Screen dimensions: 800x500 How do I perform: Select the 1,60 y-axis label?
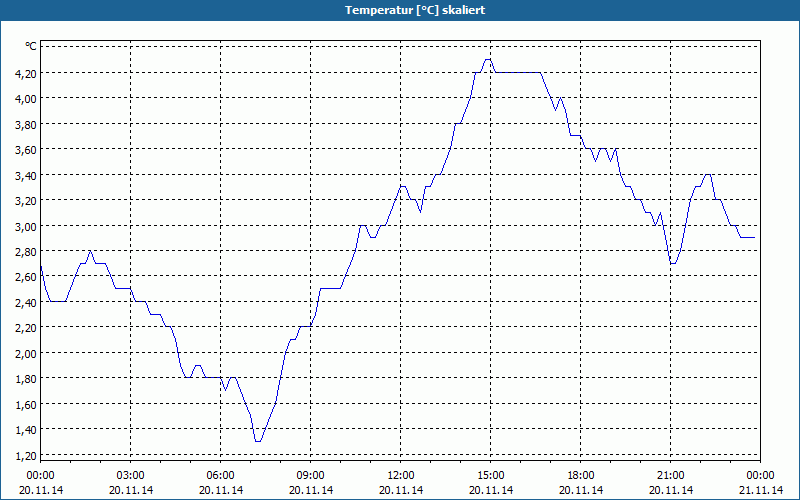[26, 404]
